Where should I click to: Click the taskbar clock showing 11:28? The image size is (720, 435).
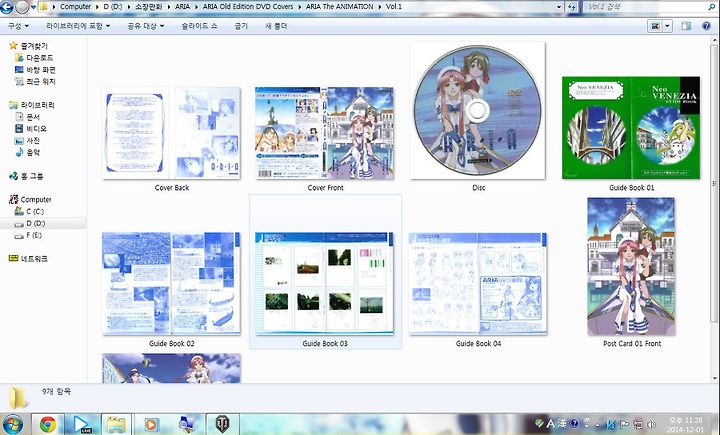point(686,424)
